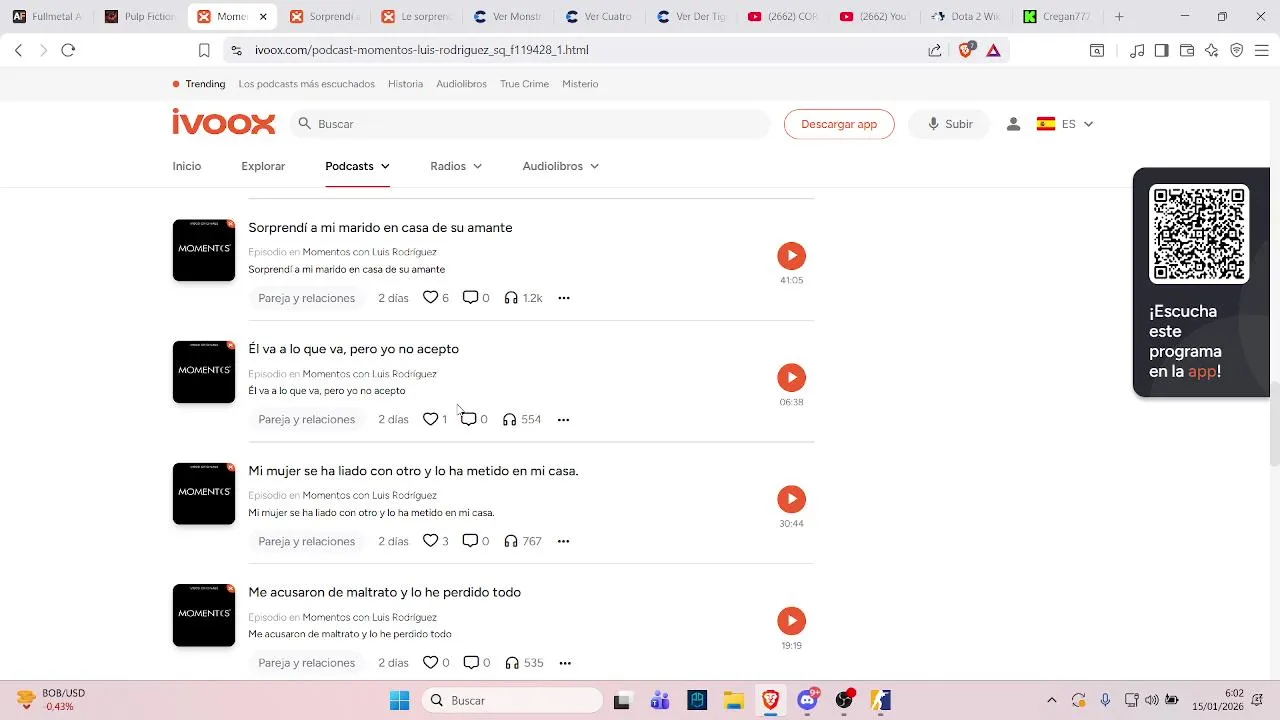
Task: Click the iVoox logo
Action: [x=223, y=122]
